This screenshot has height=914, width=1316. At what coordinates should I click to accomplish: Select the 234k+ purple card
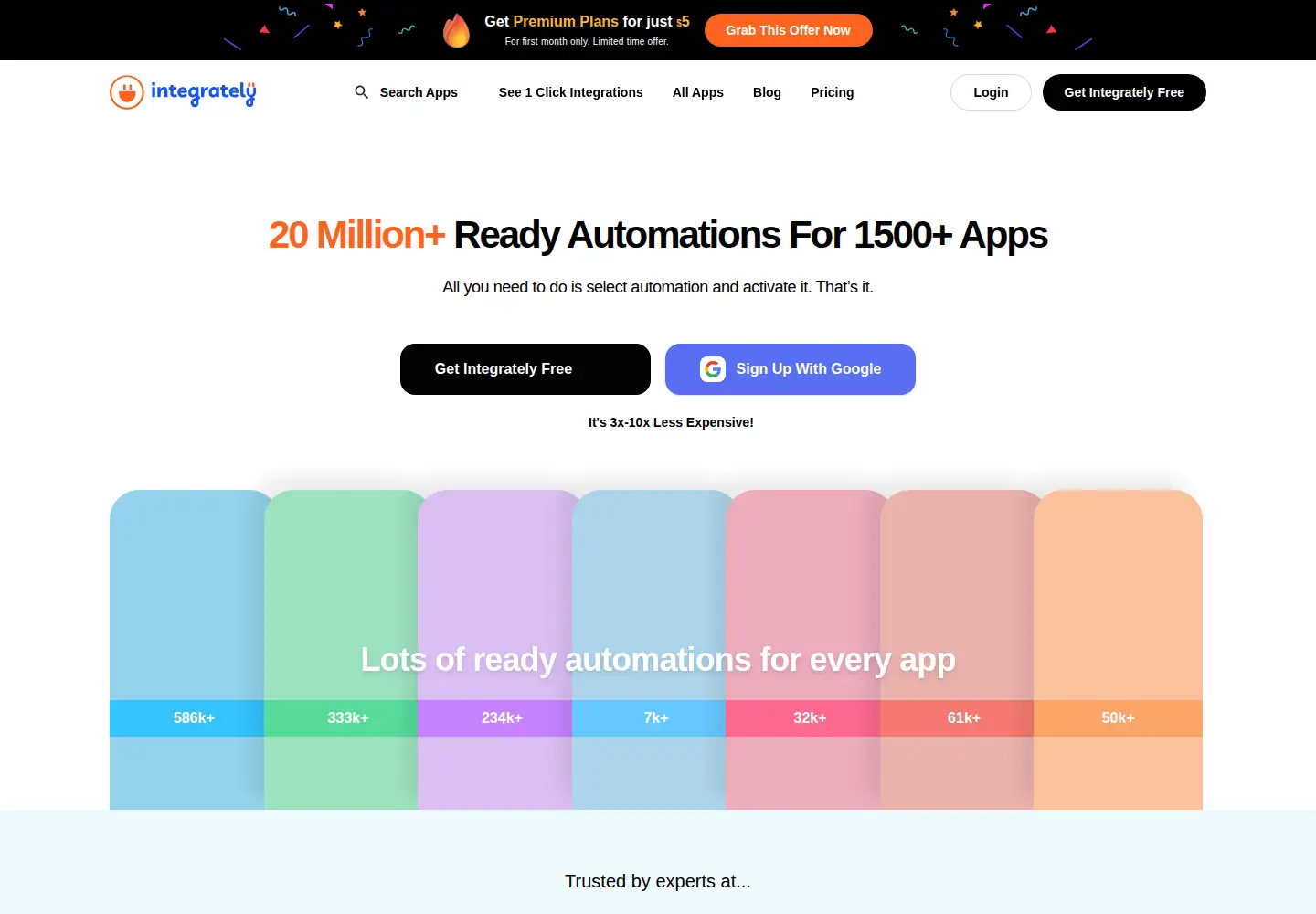coord(495,650)
